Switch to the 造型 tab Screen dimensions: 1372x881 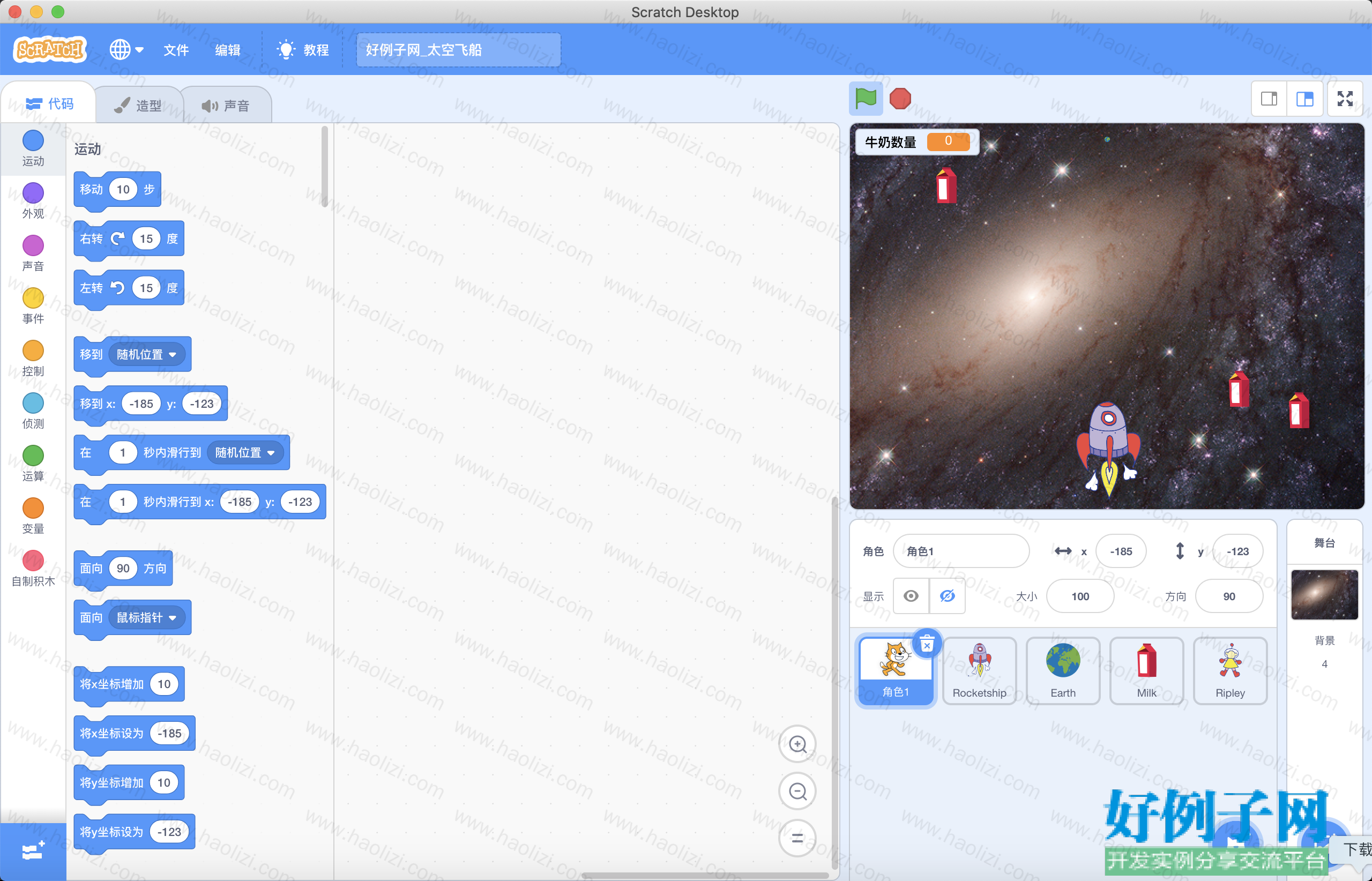coord(138,105)
